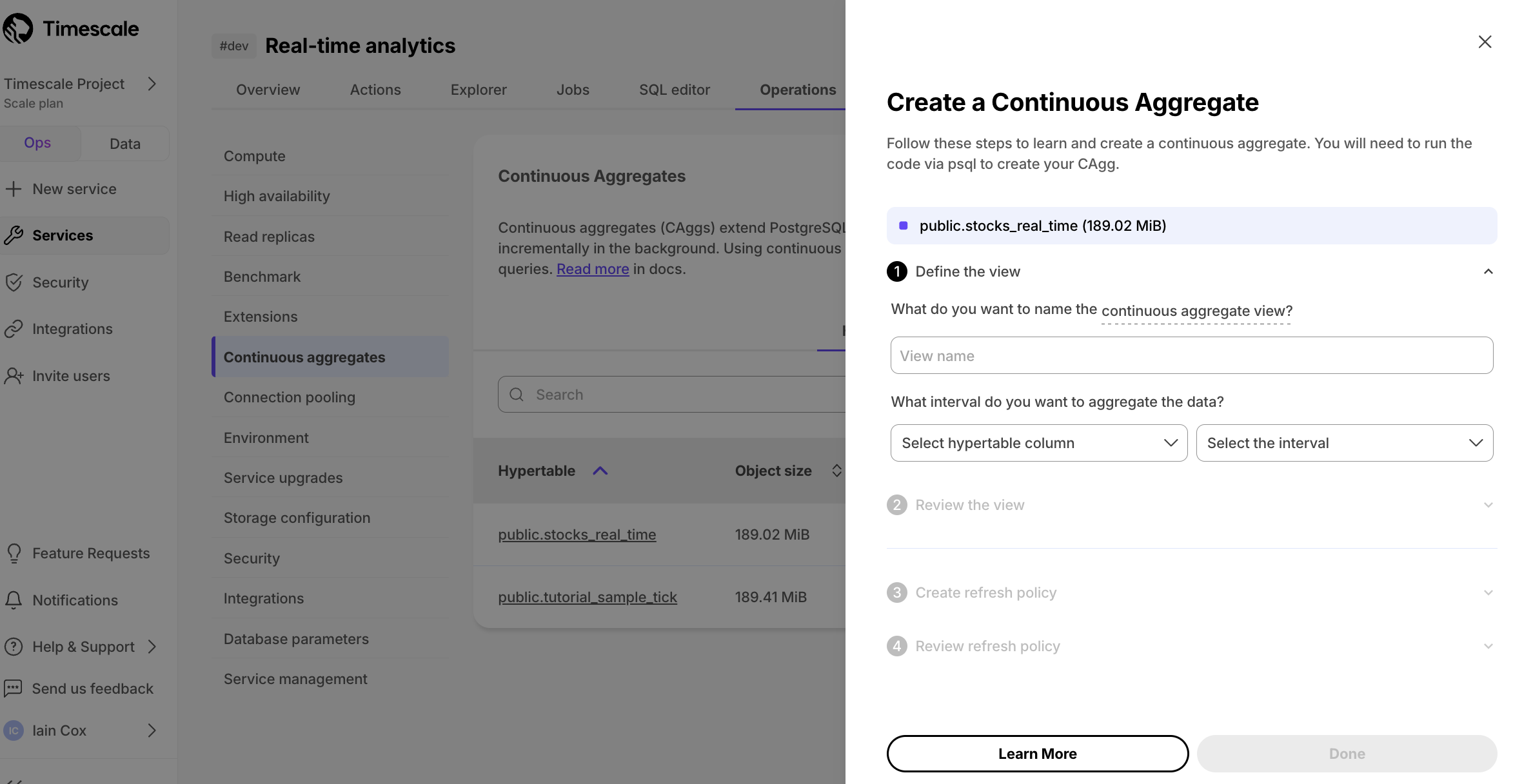Screen dimensions: 1513x784
Task: Open Integrations in the operations menu
Action: (330, 598)
